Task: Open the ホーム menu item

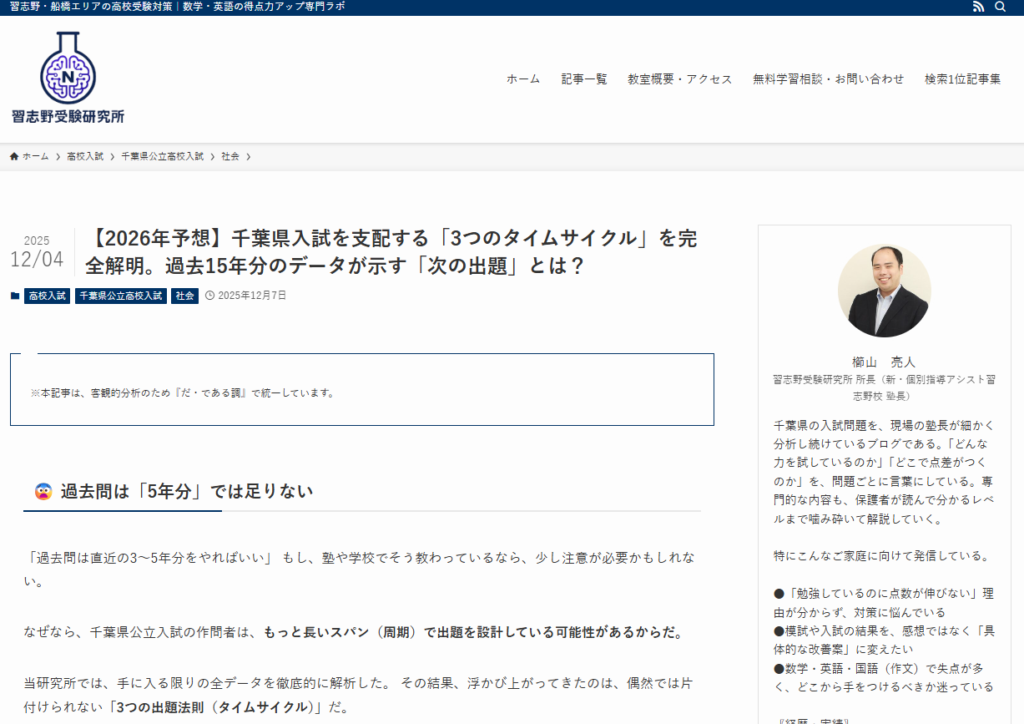Action: click(522, 79)
